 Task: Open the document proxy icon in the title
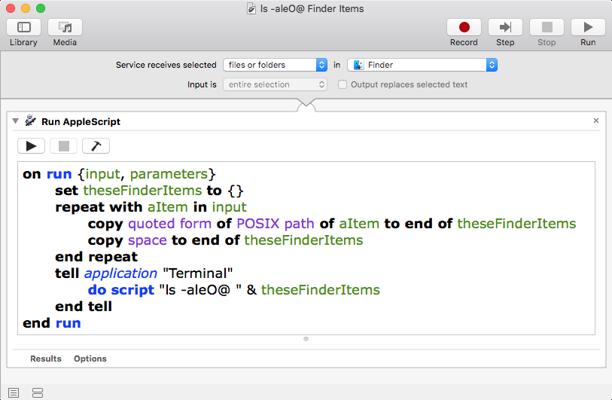click(252, 9)
